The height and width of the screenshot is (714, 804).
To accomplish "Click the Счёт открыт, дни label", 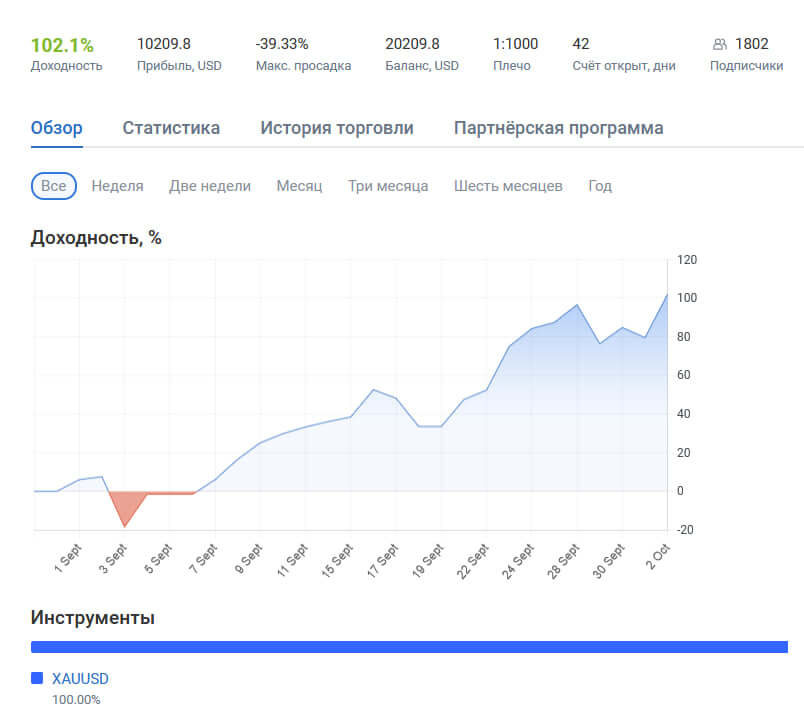I will 624,66.
